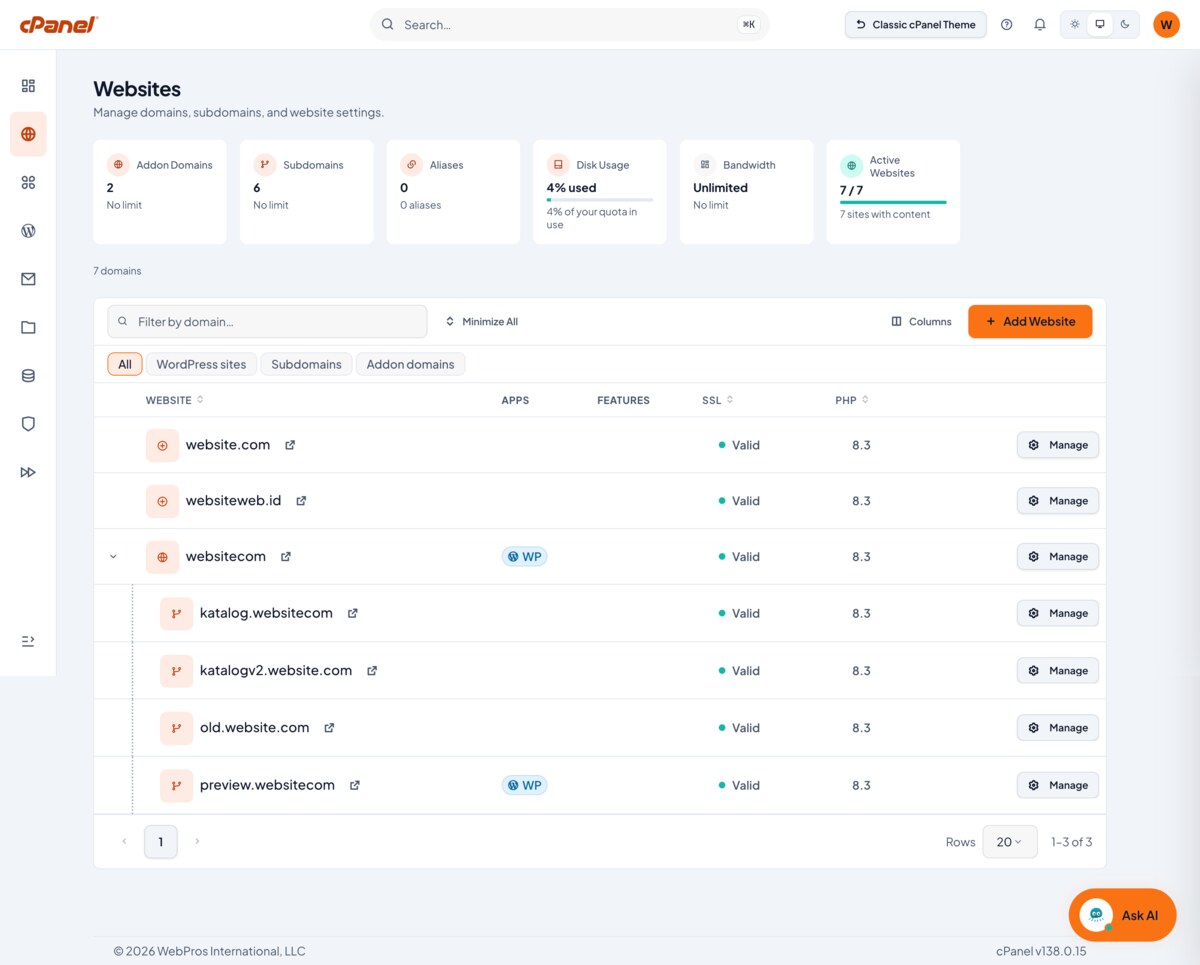Click Manage for websiteweb.id
The image size is (1200, 965).
click(x=1058, y=501)
